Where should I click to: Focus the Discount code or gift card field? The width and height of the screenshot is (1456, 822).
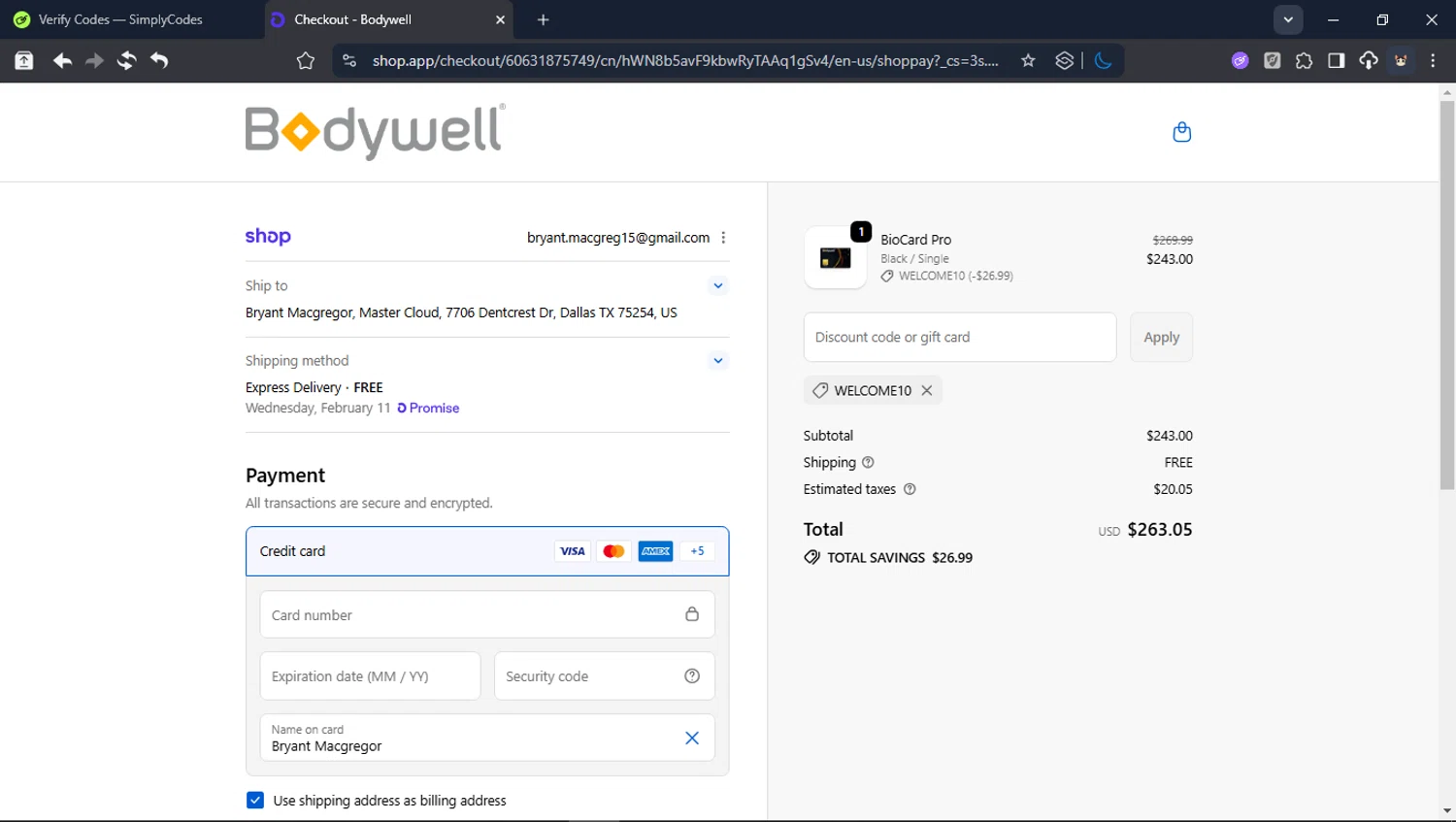pyautogui.click(x=960, y=337)
